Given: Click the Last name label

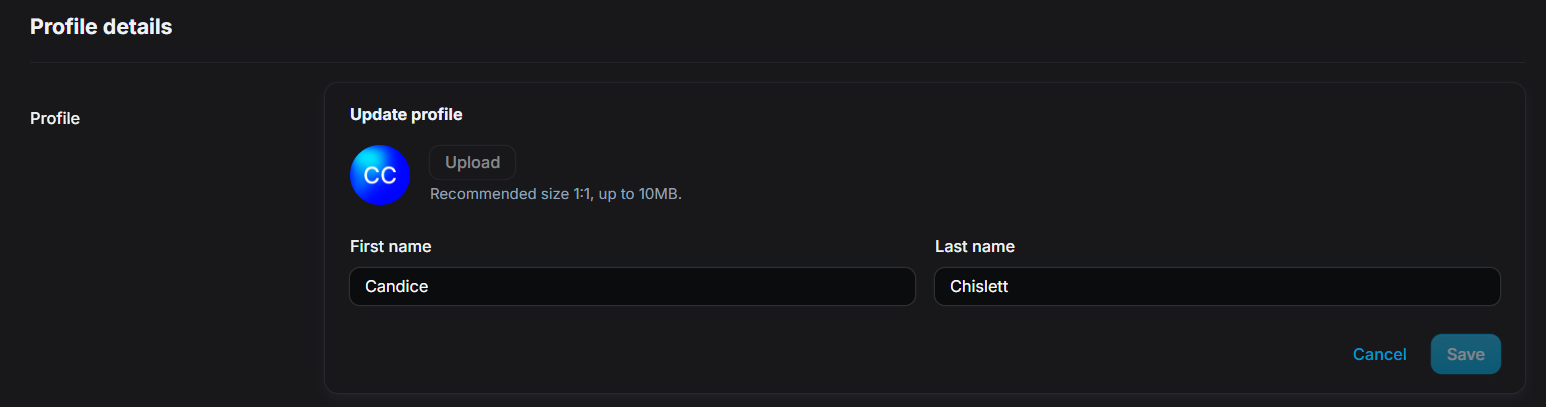Looking at the screenshot, I should 974,246.
